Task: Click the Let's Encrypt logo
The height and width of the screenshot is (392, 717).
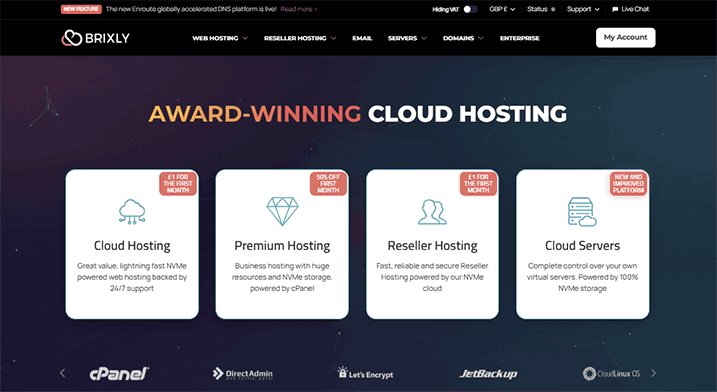Action: click(x=365, y=373)
